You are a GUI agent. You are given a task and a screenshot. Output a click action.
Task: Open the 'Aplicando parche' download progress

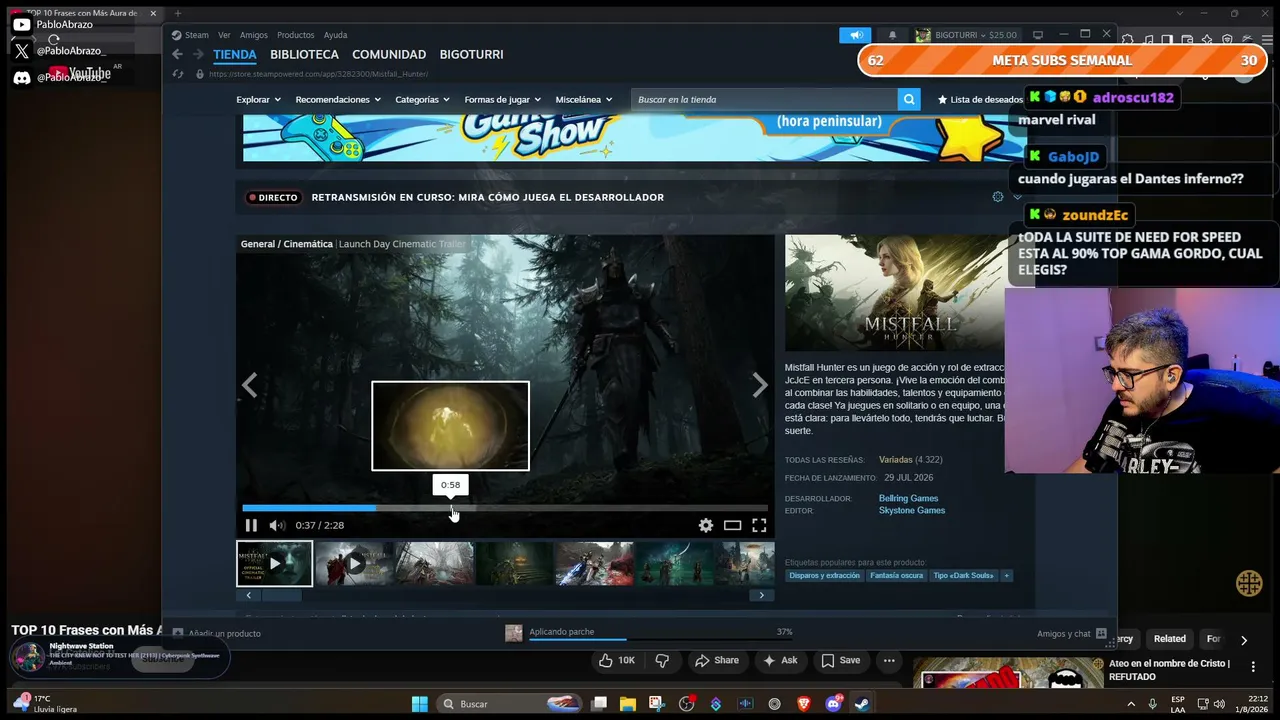point(650,633)
